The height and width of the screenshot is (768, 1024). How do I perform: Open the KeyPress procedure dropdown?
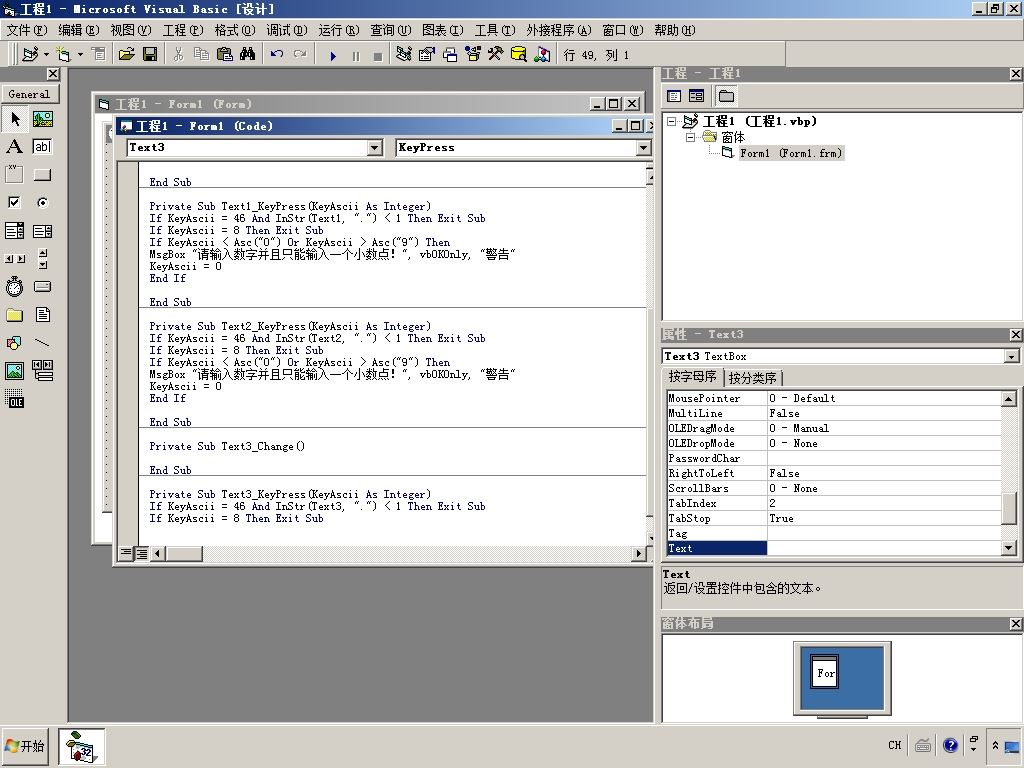tap(643, 148)
